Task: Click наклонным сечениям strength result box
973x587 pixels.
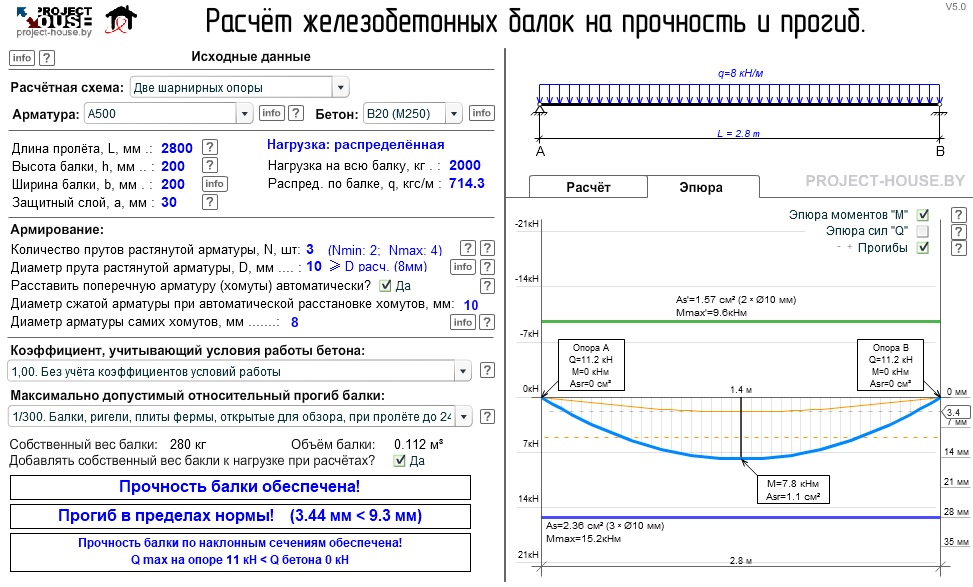Action: click(240, 552)
